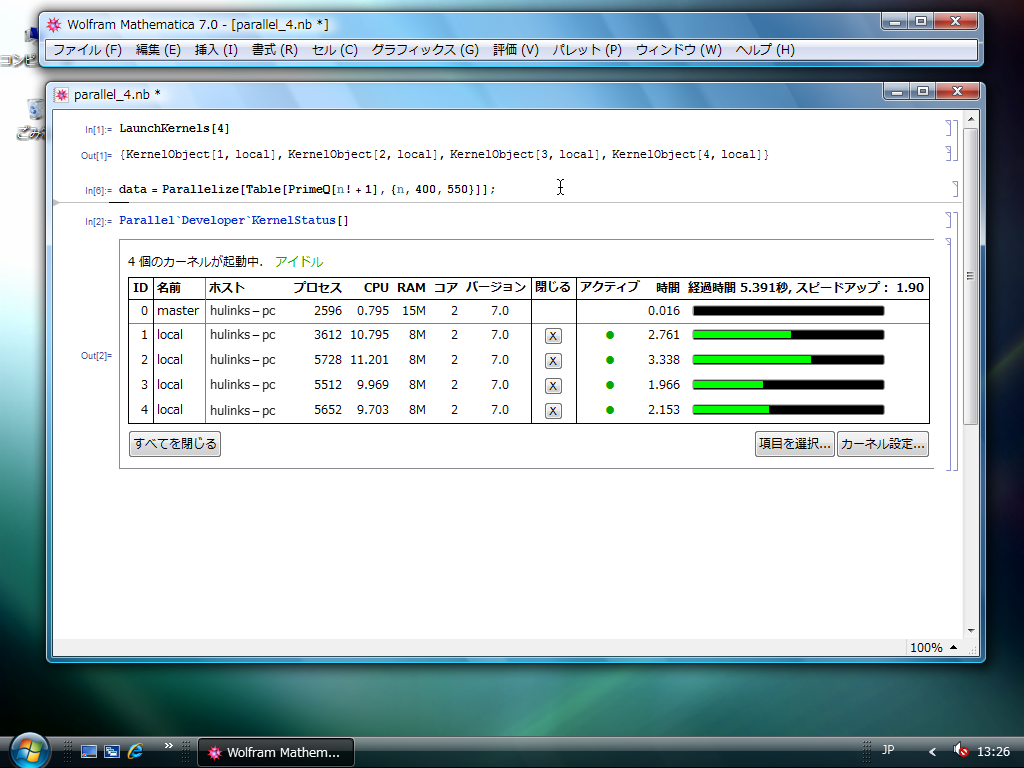Click process value 3612

point(328,335)
